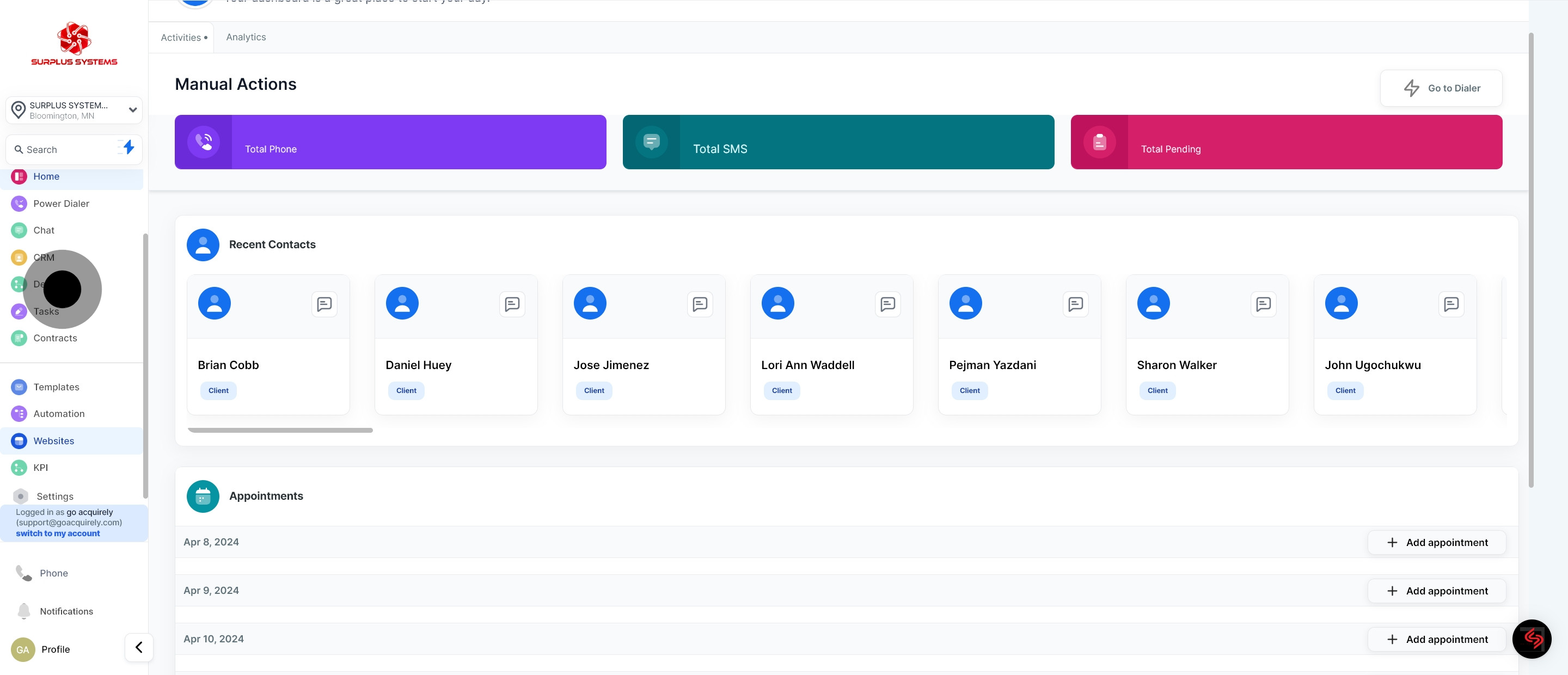1568x675 pixels.
Task: Click the Total SMS message bubble icon
Action: click(x=651, y=142)
